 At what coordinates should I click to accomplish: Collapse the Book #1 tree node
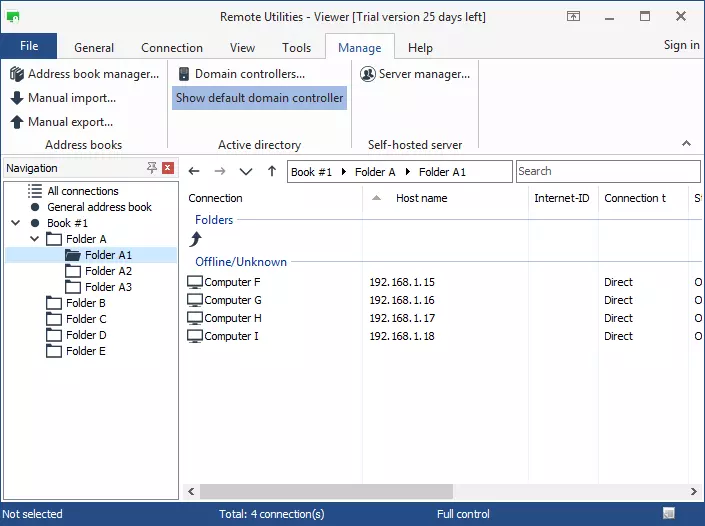tap(15, 223)
